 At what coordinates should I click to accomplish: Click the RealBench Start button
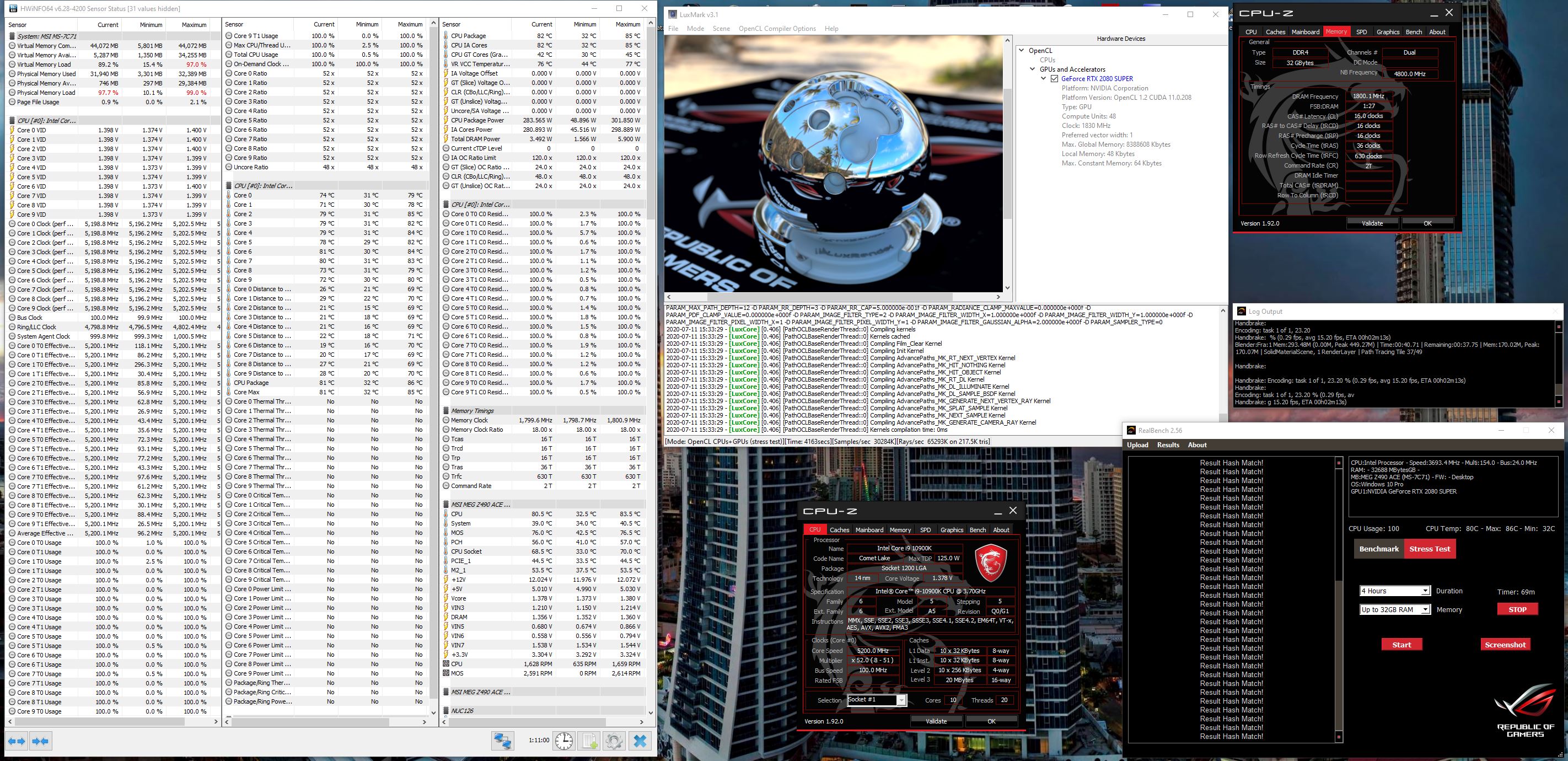[1401, 645]
